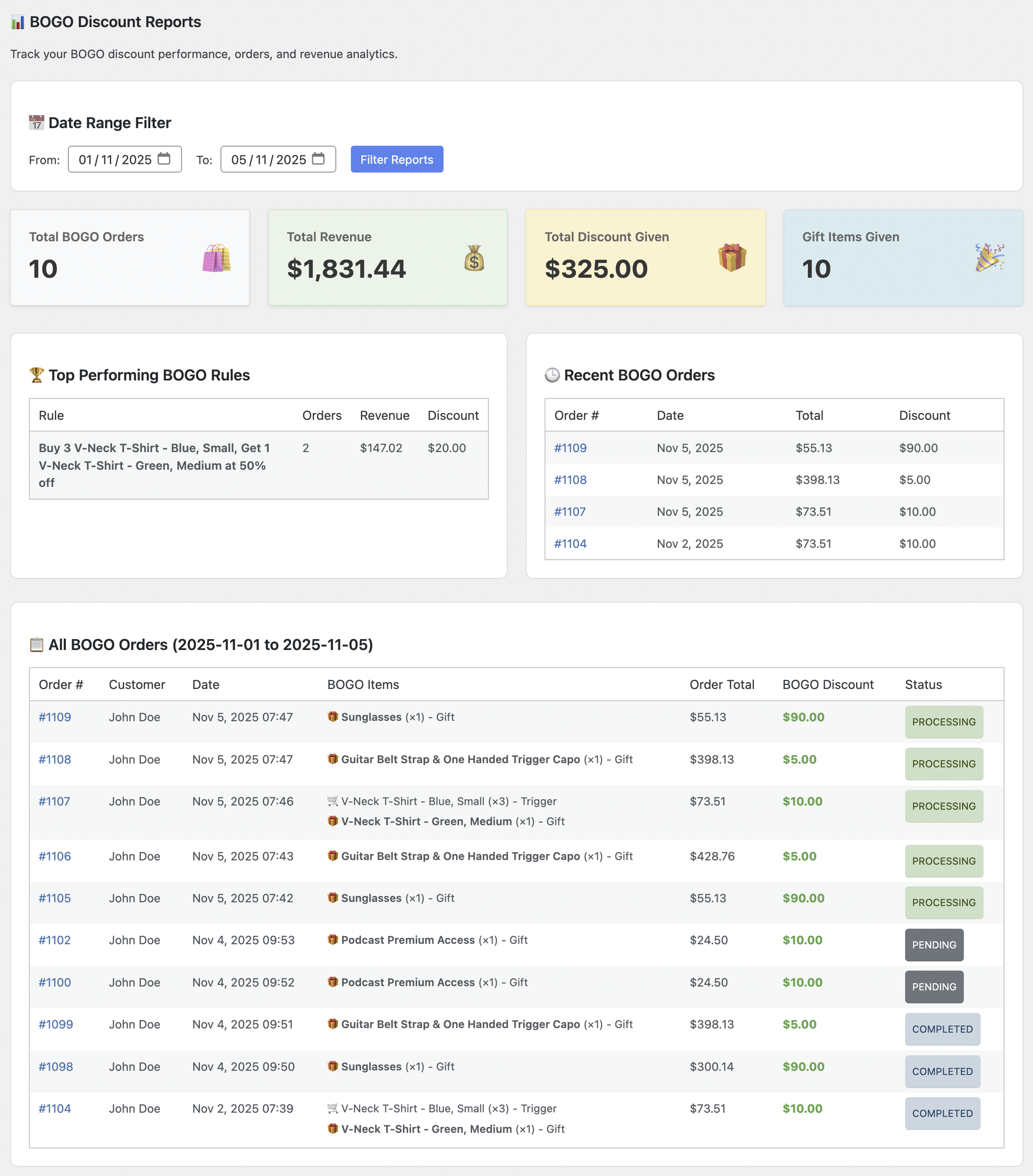
Task: Click the Filter Reports button
Action: coord(397,159)
